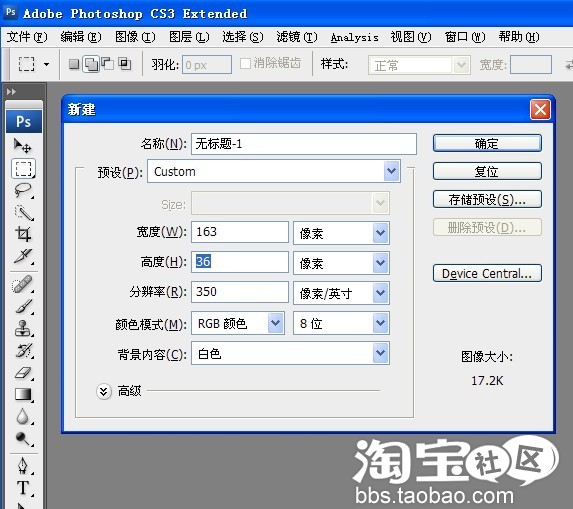Select the Rectangular Marquee tool in toolbox
The height and width of the screenshot is (509, 573).
point(23,168)
